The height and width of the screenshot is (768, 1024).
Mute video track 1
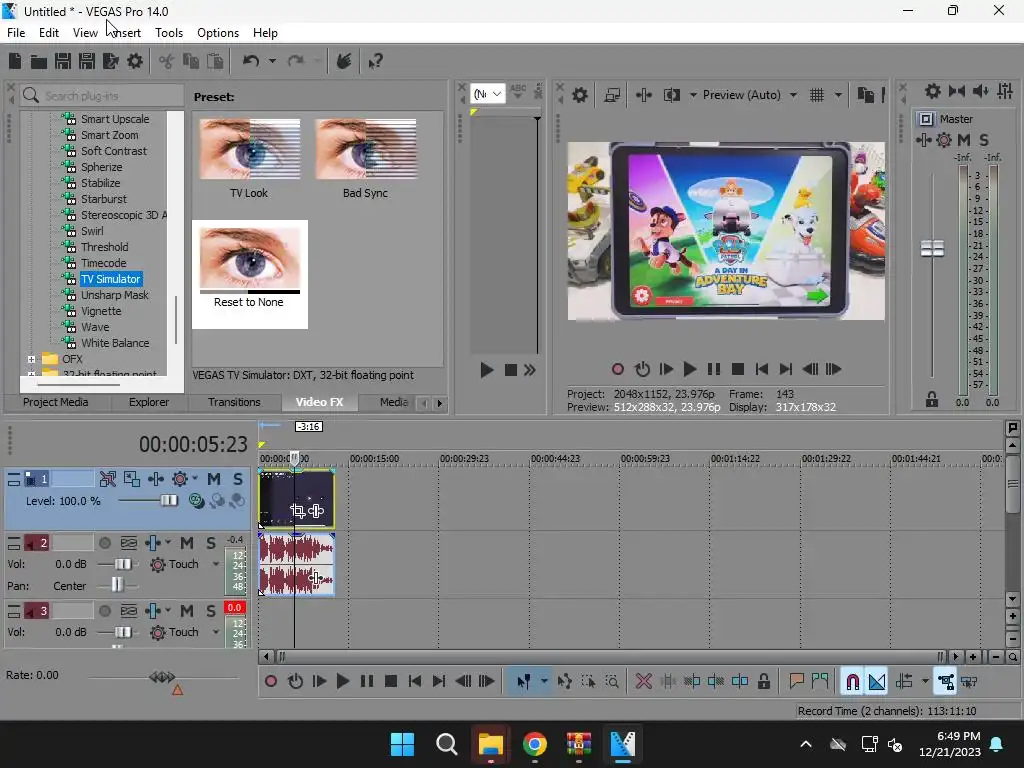214,479
